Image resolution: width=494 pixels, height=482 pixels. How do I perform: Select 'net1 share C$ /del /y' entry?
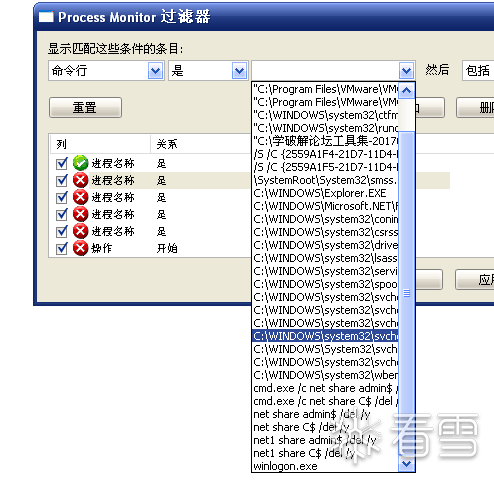[325, 453]
